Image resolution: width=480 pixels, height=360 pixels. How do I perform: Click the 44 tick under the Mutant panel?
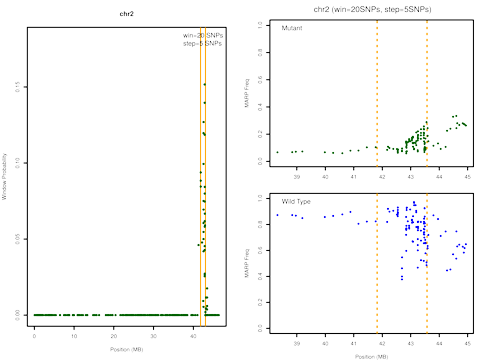[439, 177]
